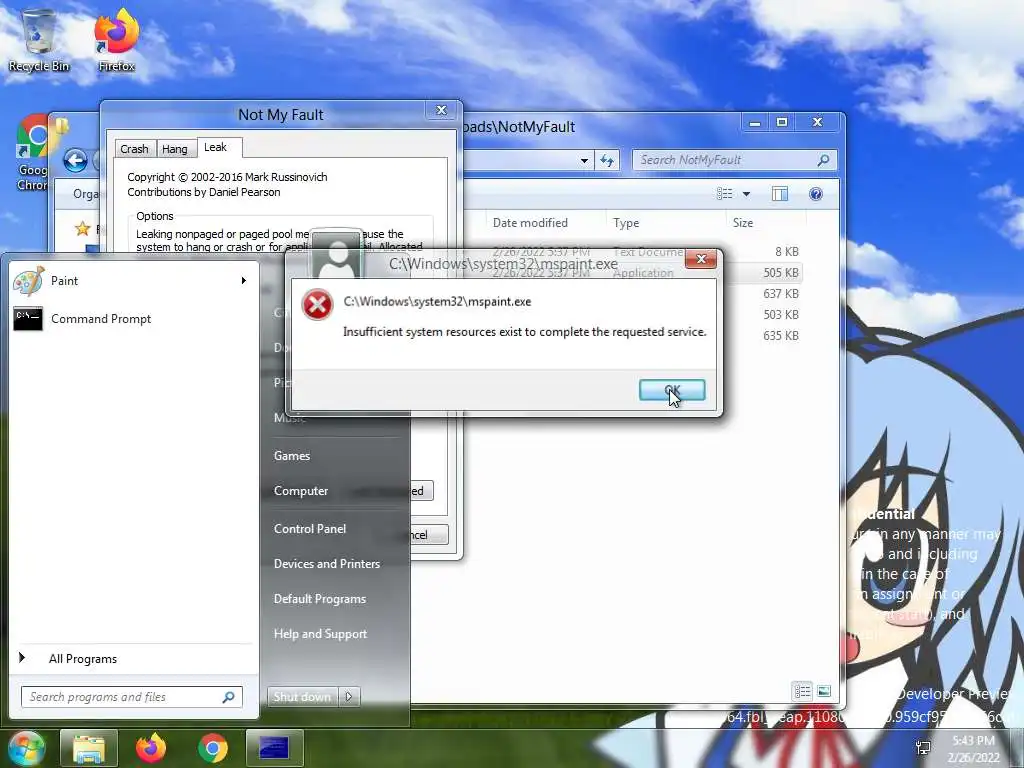Viewport: 1024px width, 768px height.
Task: Click the Explorer search magnifier icon
Action: (824, 160)
